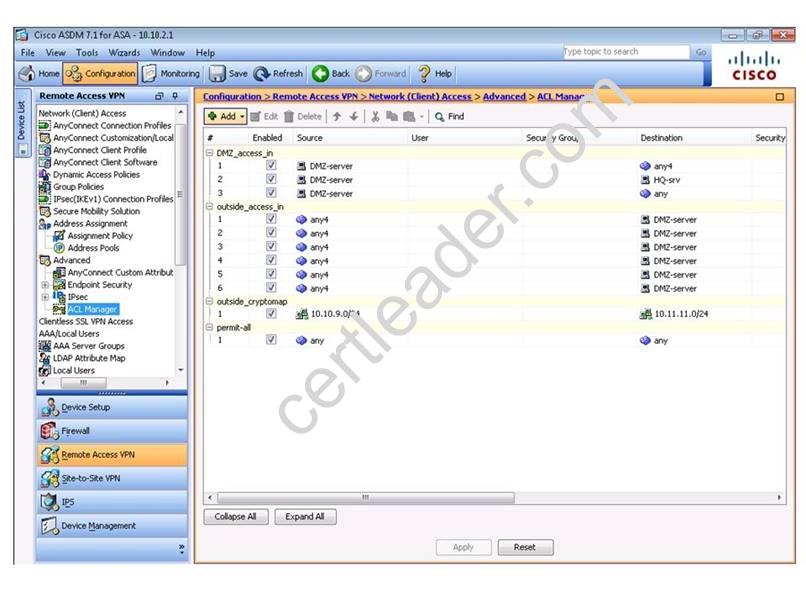
Task: Toggle Enabled for outside_access_in rule 4
Action: pos(271,260)
